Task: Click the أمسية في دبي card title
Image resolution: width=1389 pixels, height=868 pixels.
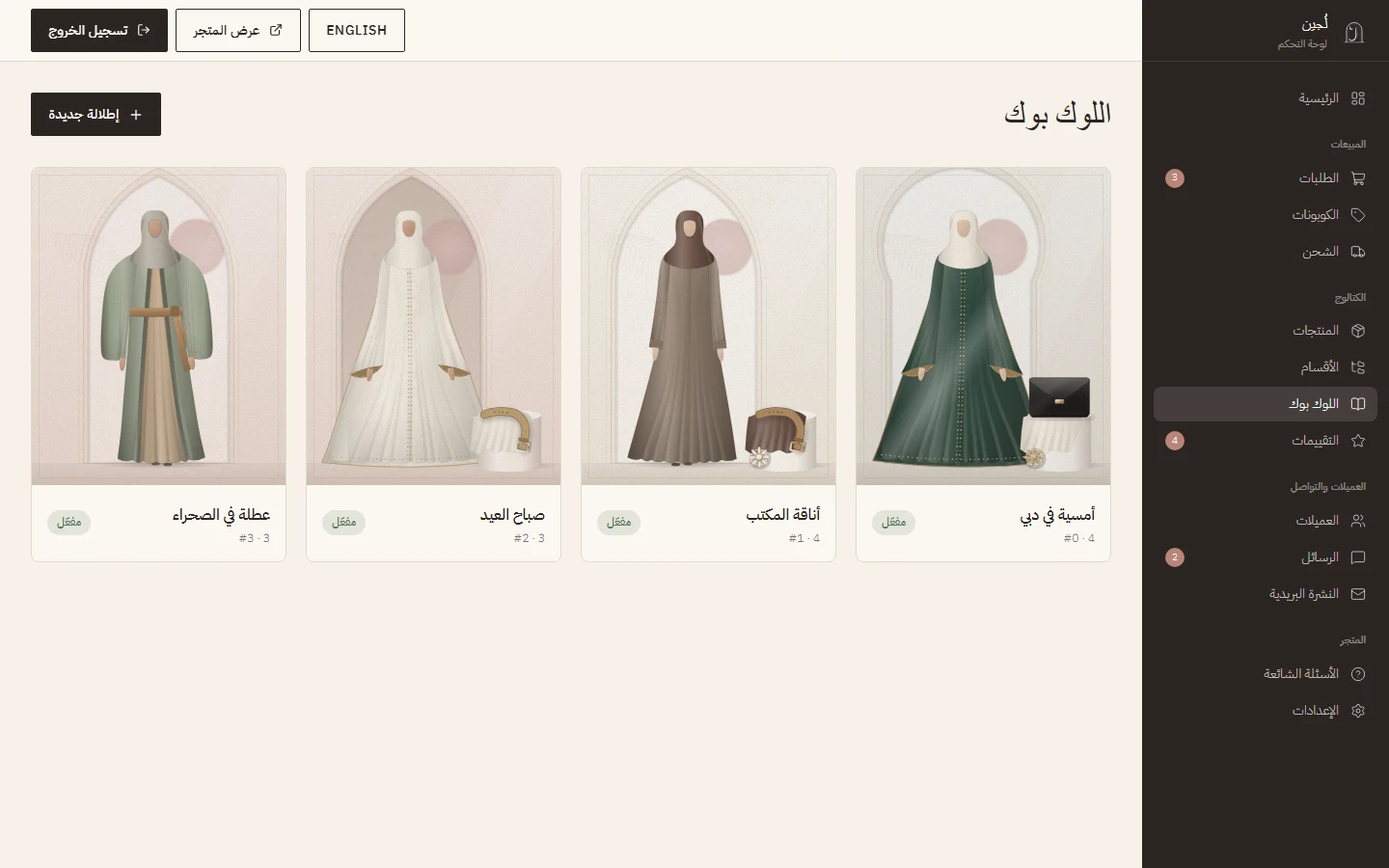Action: coord(1057,515)
